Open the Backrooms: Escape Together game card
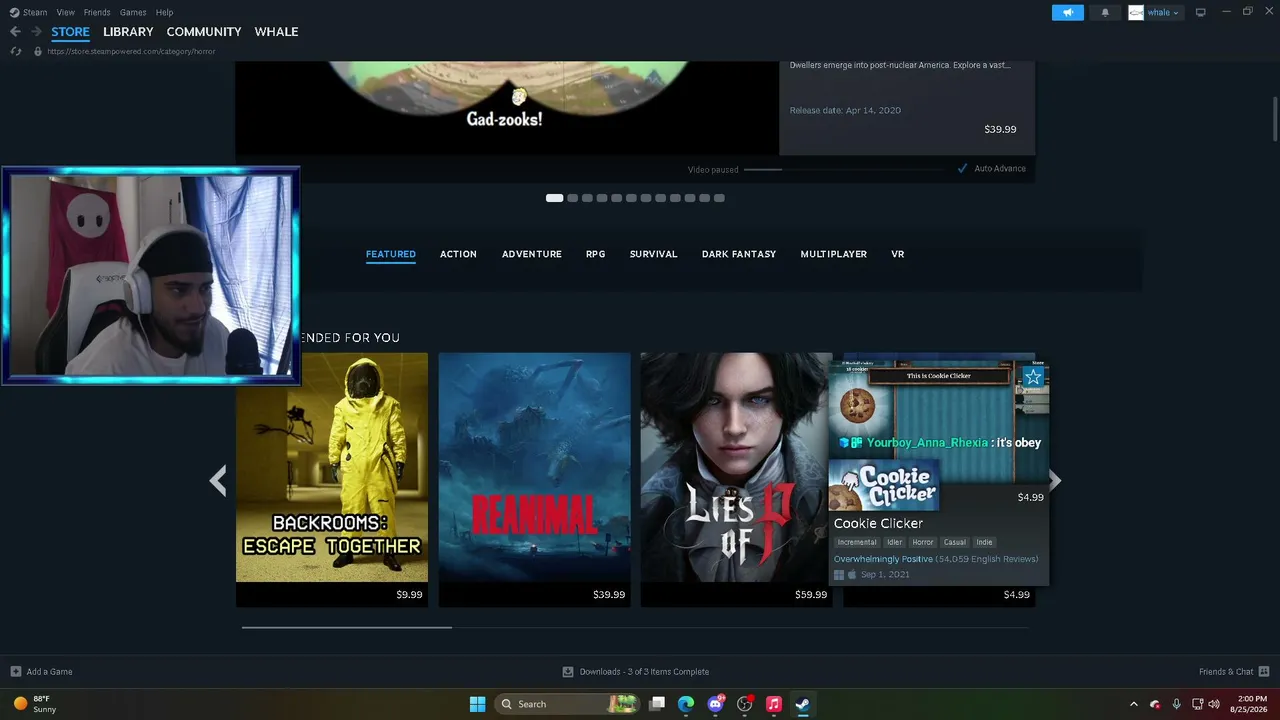The image size is (1280, 720). (x=332, y=479)
